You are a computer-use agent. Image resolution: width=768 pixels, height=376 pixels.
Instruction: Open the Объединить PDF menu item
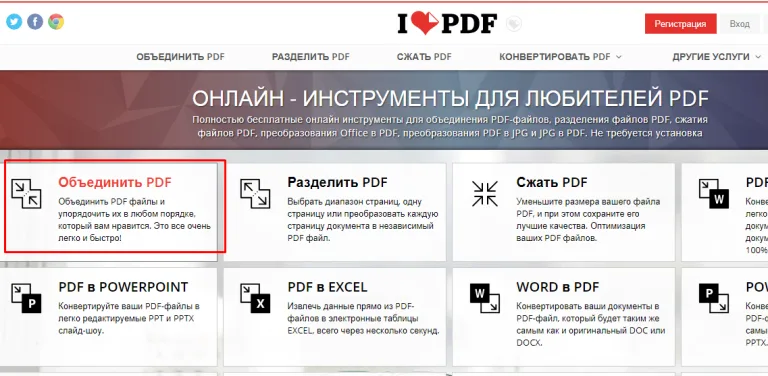coord(180,57)
